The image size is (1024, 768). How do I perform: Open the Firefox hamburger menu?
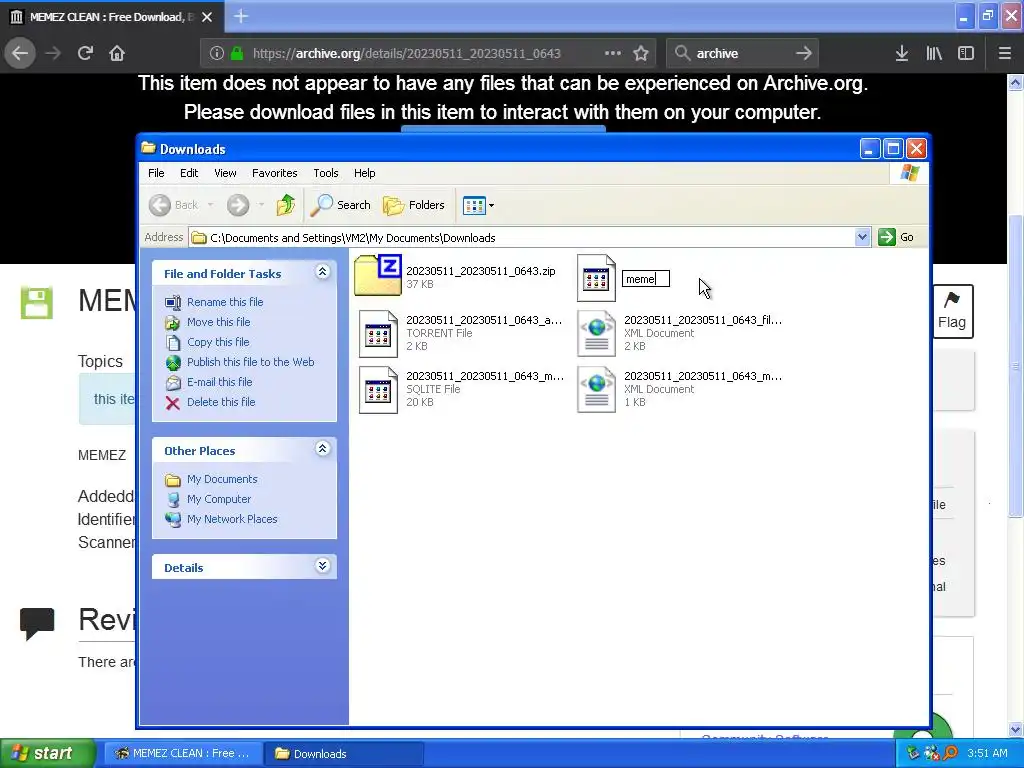click(x=1004, y=53)
